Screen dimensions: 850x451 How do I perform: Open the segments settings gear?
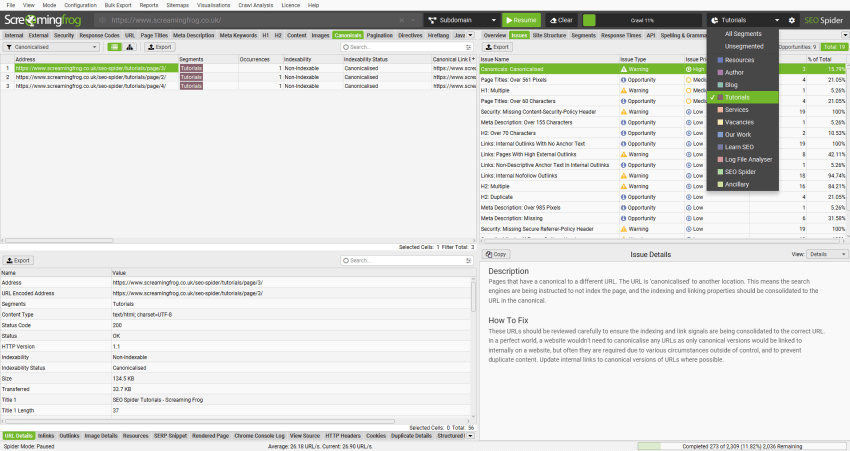coord(792,20)
